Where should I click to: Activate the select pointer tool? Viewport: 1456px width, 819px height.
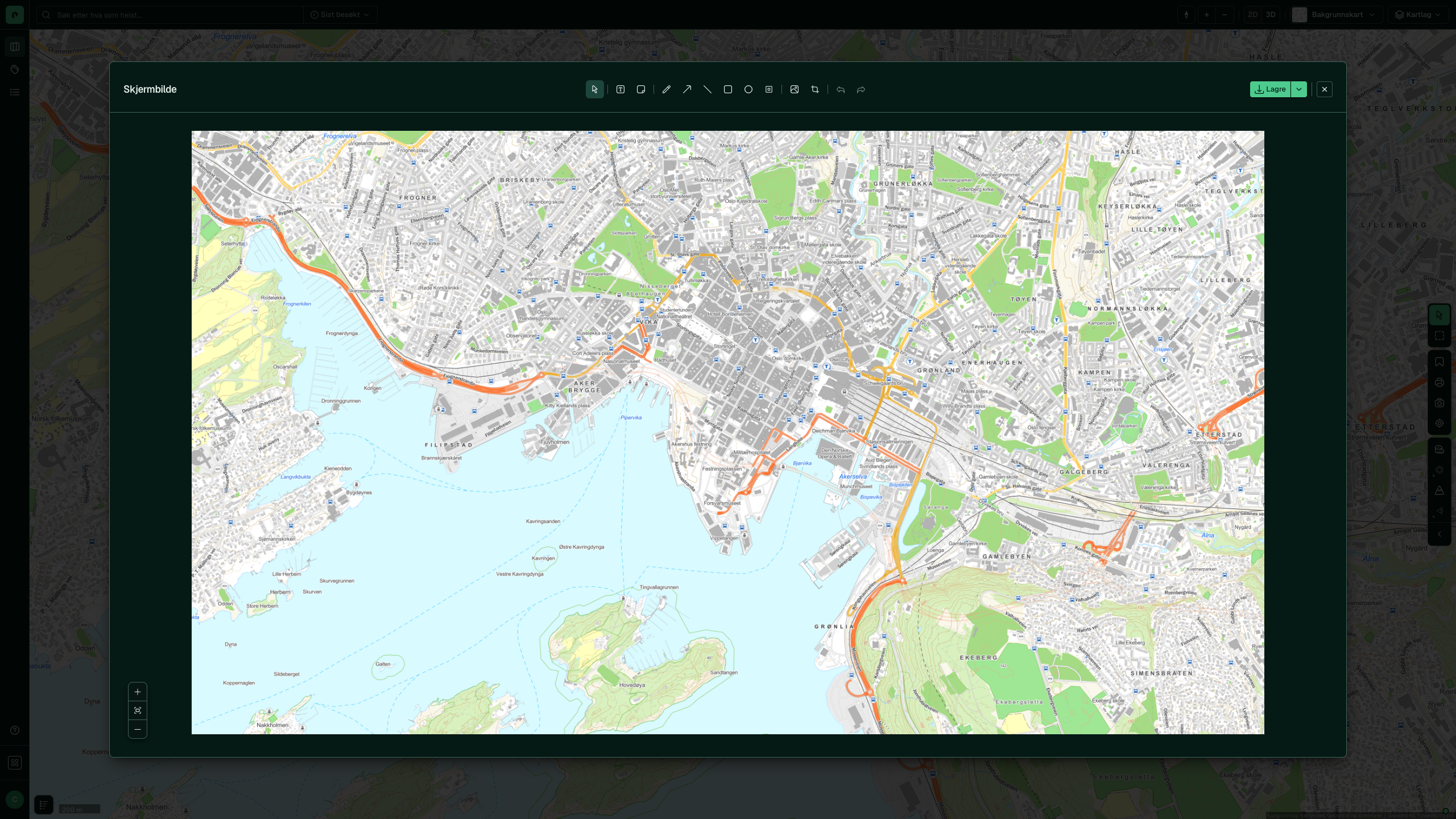tap(595, 89)
